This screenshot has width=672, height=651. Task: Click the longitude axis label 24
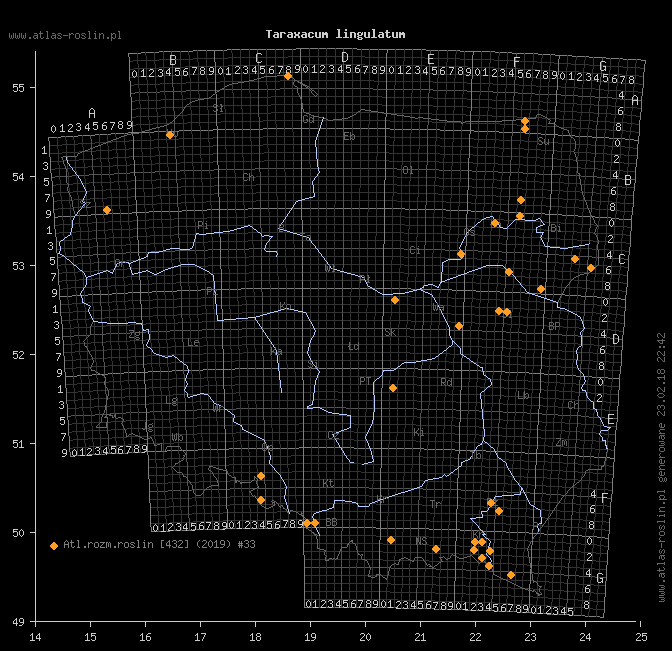(x=585, y=637)
